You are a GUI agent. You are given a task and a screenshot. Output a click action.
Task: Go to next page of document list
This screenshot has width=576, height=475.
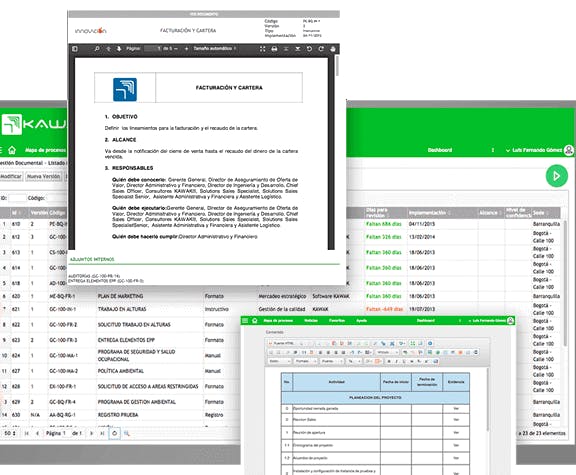coord(91,433)
